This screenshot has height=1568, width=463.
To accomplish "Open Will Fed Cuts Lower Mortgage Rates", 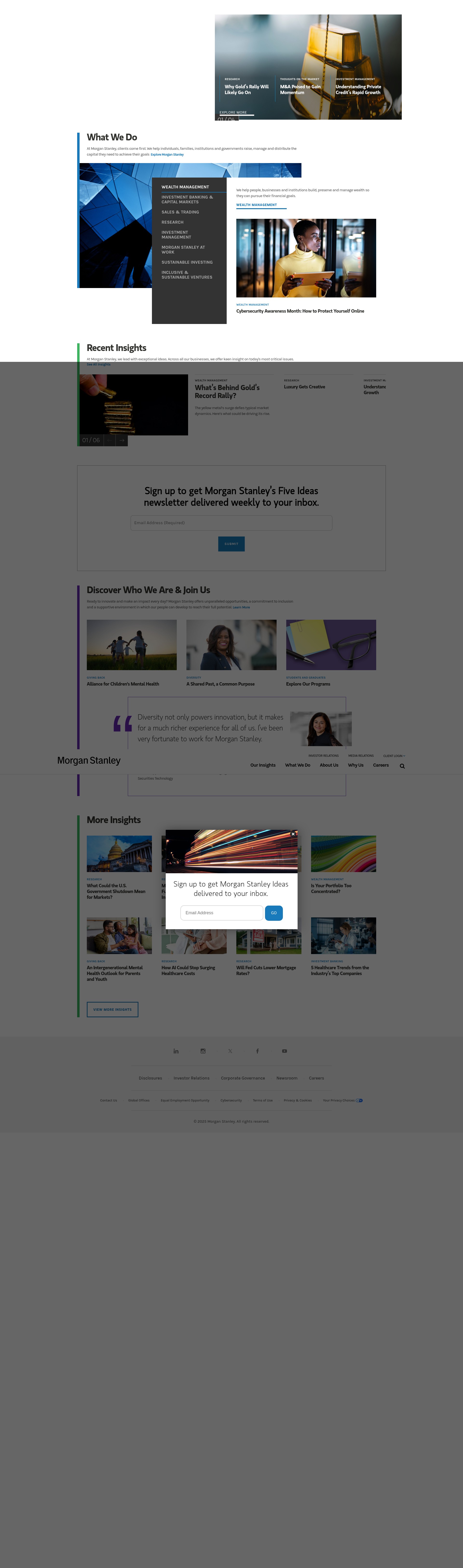I will tap(266, 970).
